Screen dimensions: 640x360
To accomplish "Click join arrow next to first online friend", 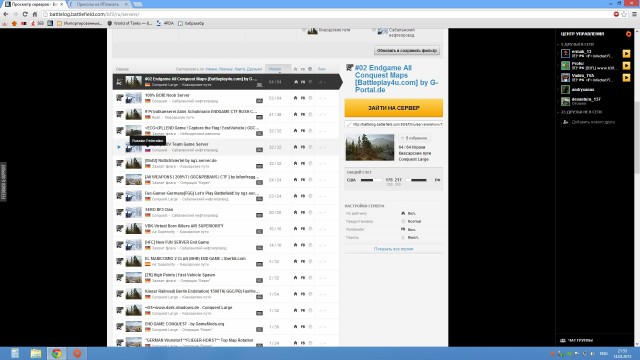I will click(626, 53).
